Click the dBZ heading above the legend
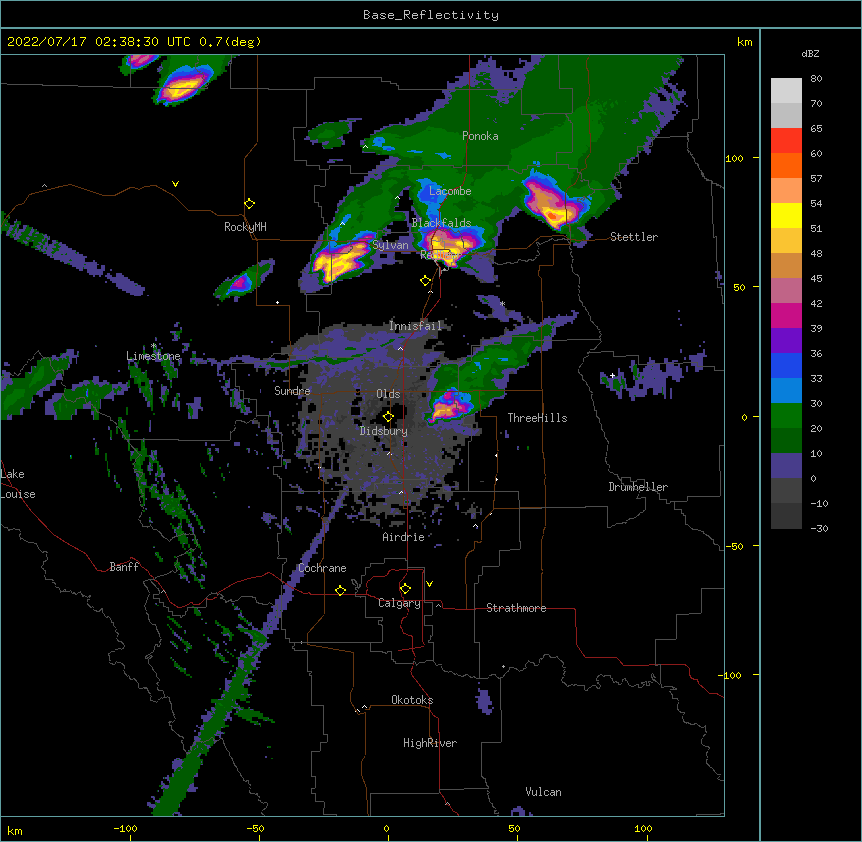 (810, 53)
